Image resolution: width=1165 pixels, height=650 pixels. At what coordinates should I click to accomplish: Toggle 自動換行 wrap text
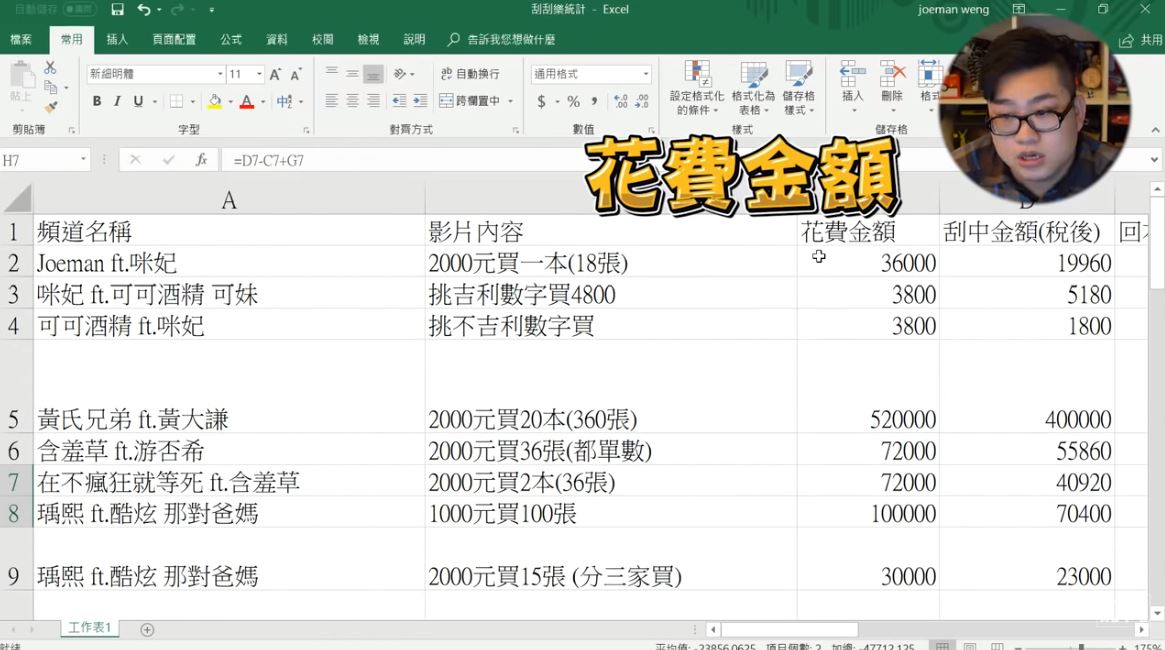470,74
